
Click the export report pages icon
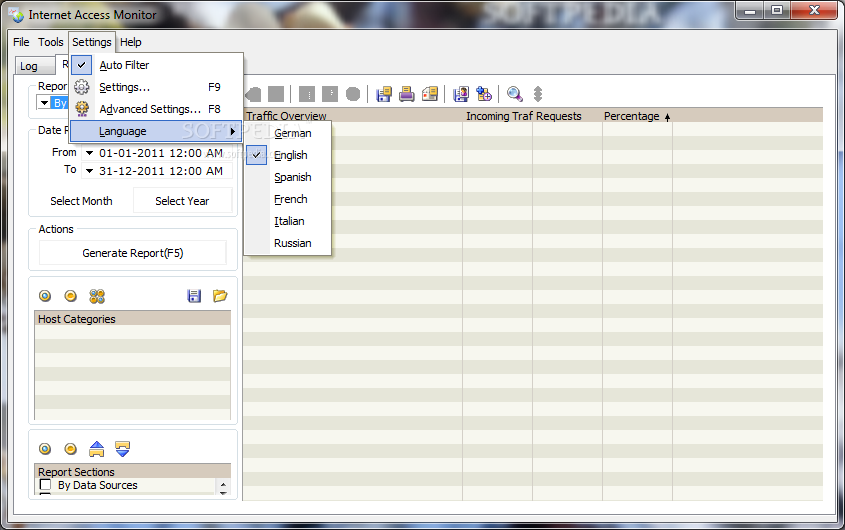430,94
